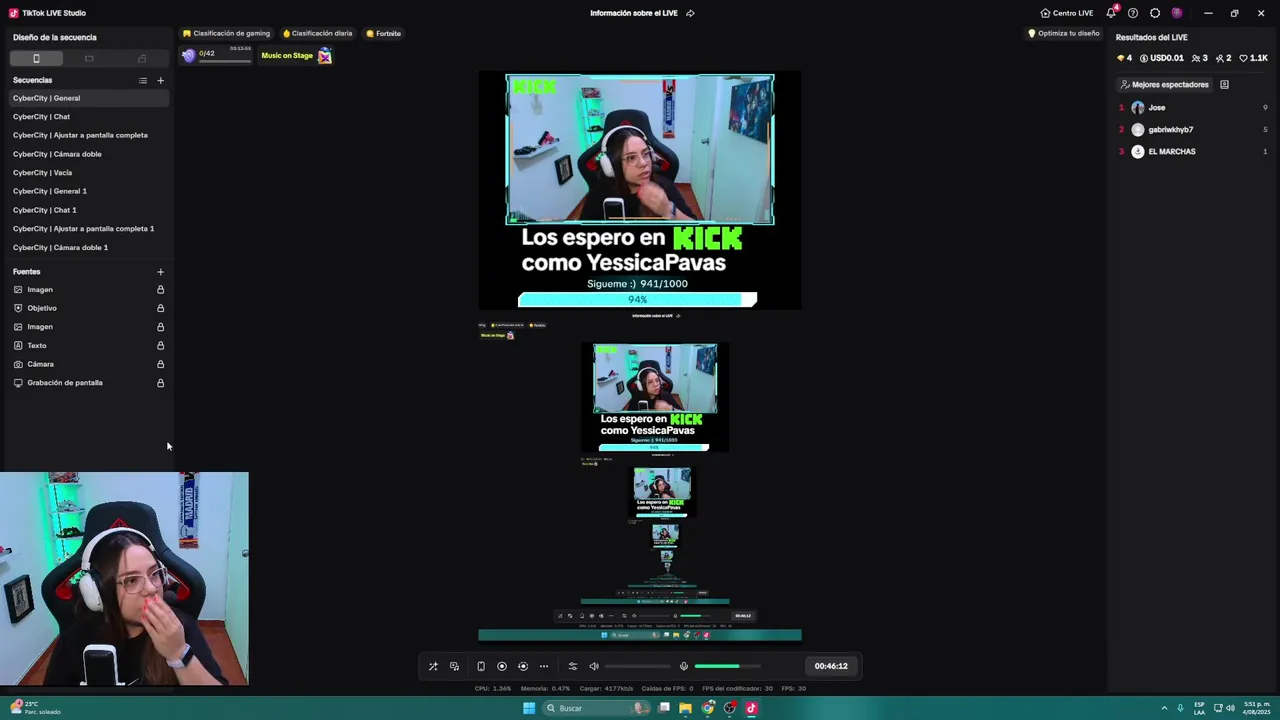Toggle lock on the Objetivo source
This screenshot has height=720, width=1280.
[160, 308]
